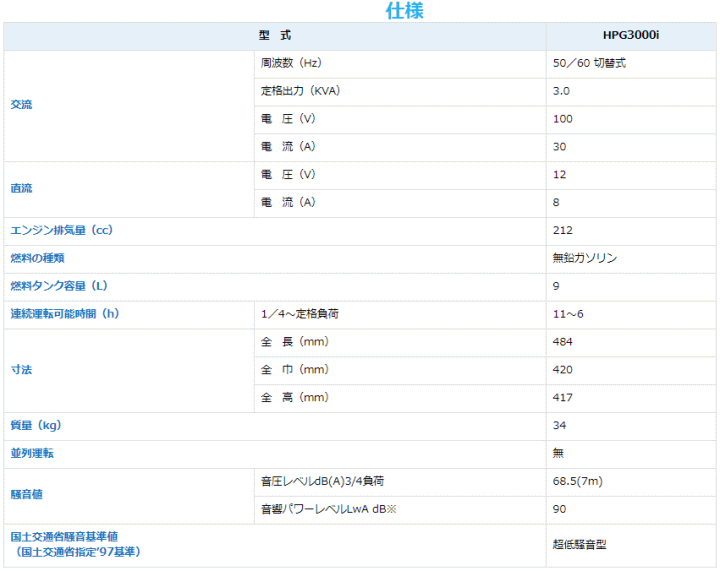Screen dimensions: 720x571
Task: Click the エンジン排気量 (cc) label
Action: pyautogui.click(x=62, y=230)
